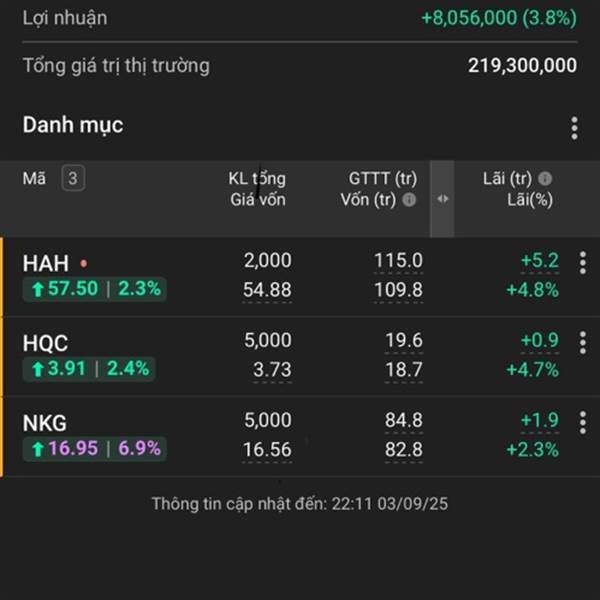Toggle HAH price badge 57.50 | 2.3%
The image size is (600, 600).
coord(95,289)
